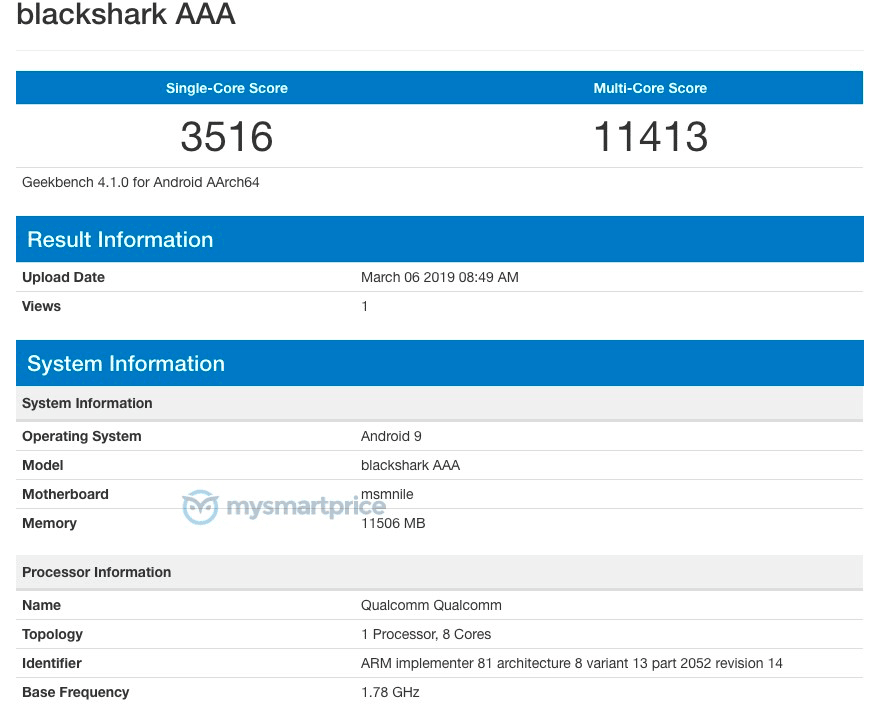Click the gray System Information subheader
886x714 pixels.
[x=87, y=403]
